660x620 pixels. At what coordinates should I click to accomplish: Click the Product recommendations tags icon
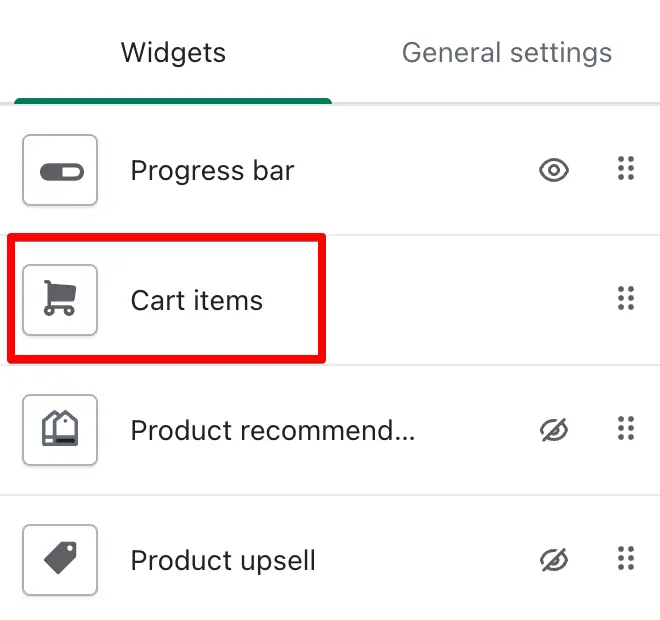click(60, 430)
